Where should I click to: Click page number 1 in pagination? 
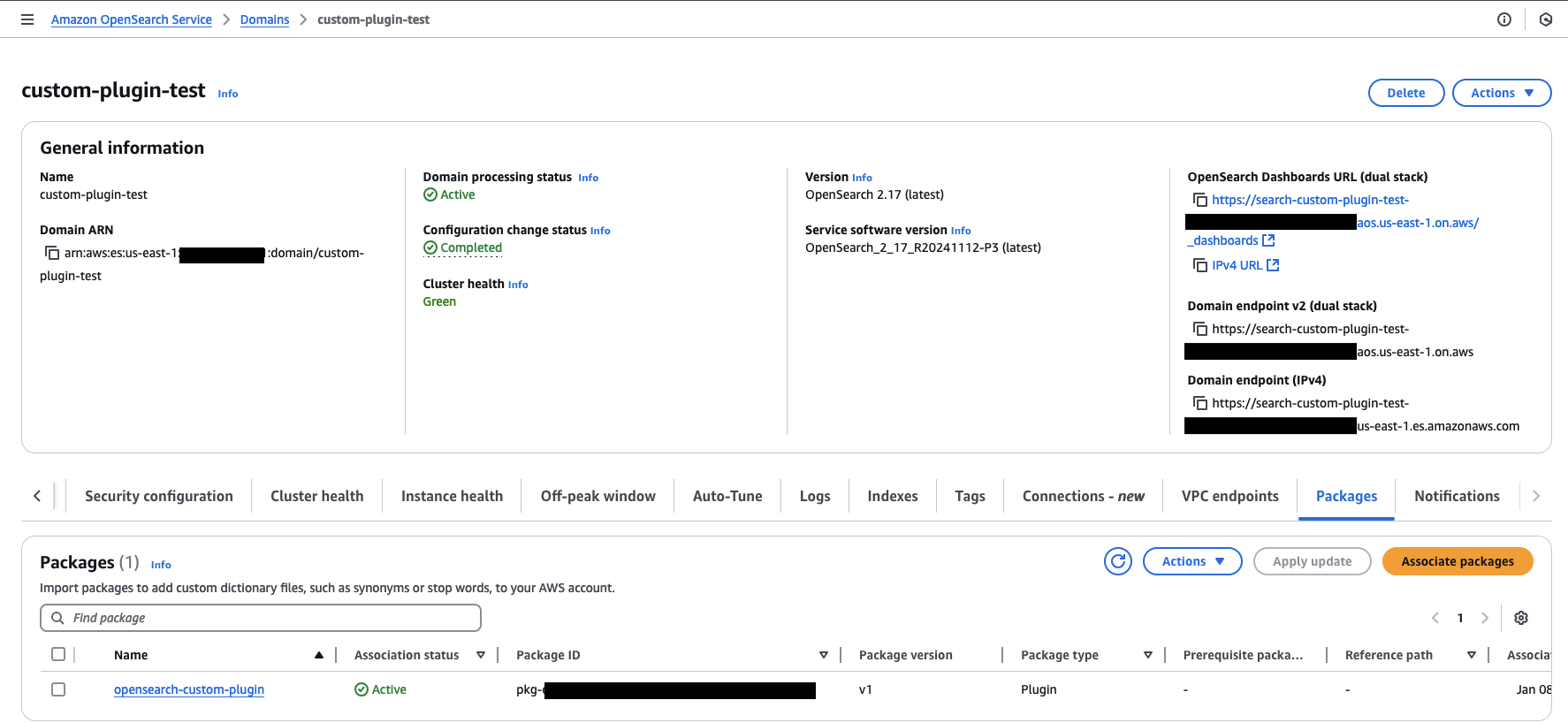1460,618
